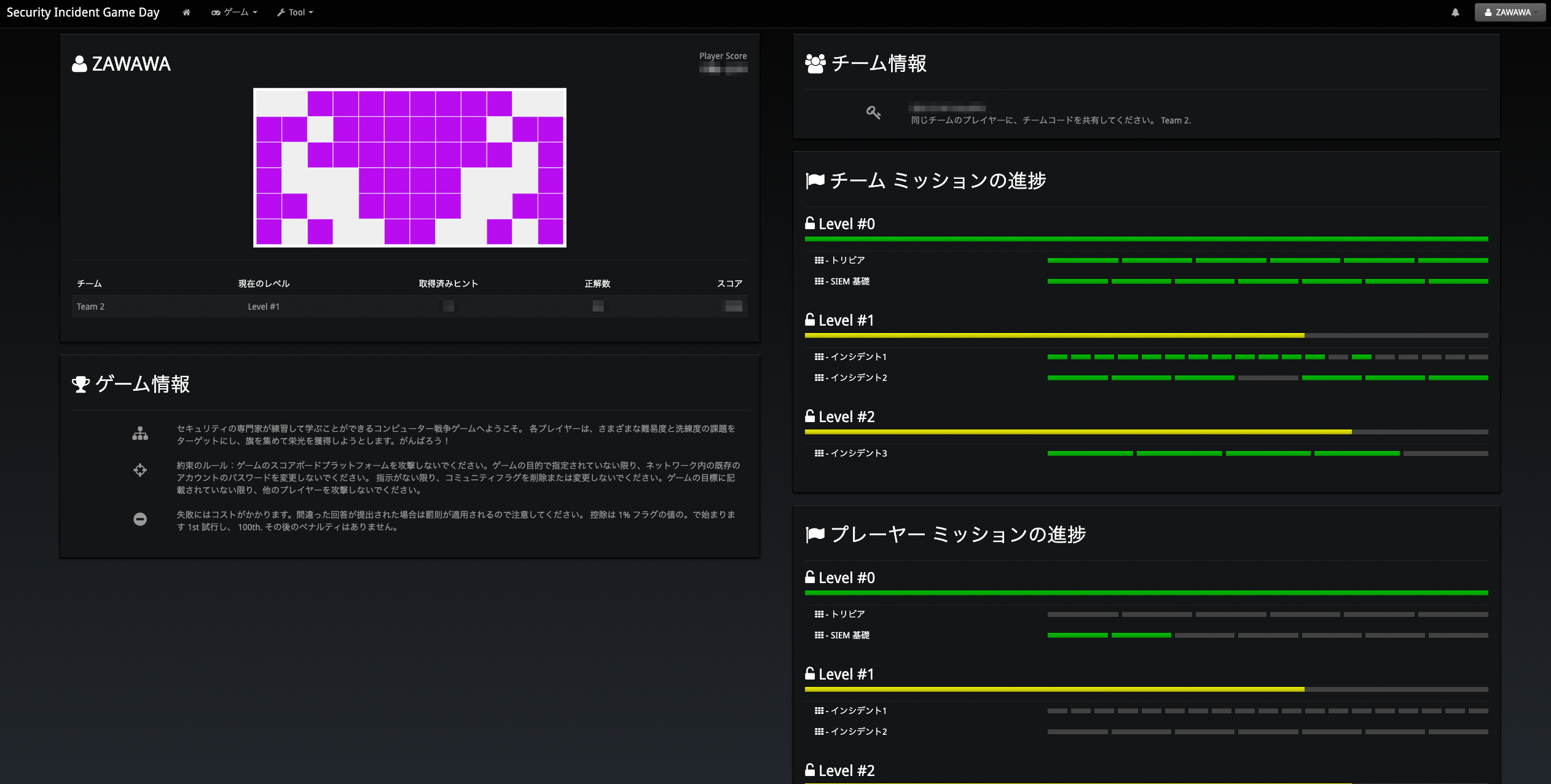
Task: Click the 現在のレベル column header
Action: point(264,283)
